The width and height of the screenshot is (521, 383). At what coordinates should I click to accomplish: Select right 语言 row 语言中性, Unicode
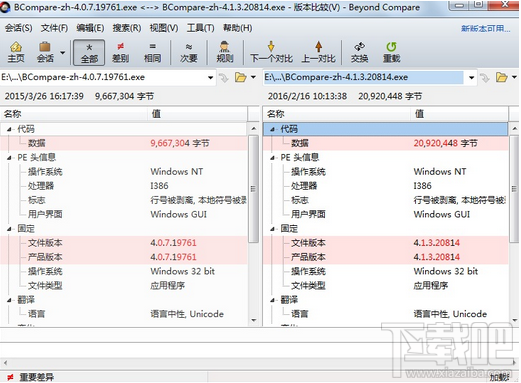386,314
